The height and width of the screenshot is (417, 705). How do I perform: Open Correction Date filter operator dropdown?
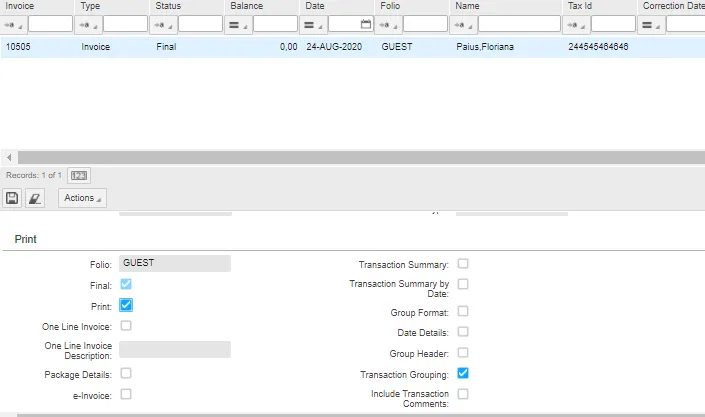pos(651,25)
